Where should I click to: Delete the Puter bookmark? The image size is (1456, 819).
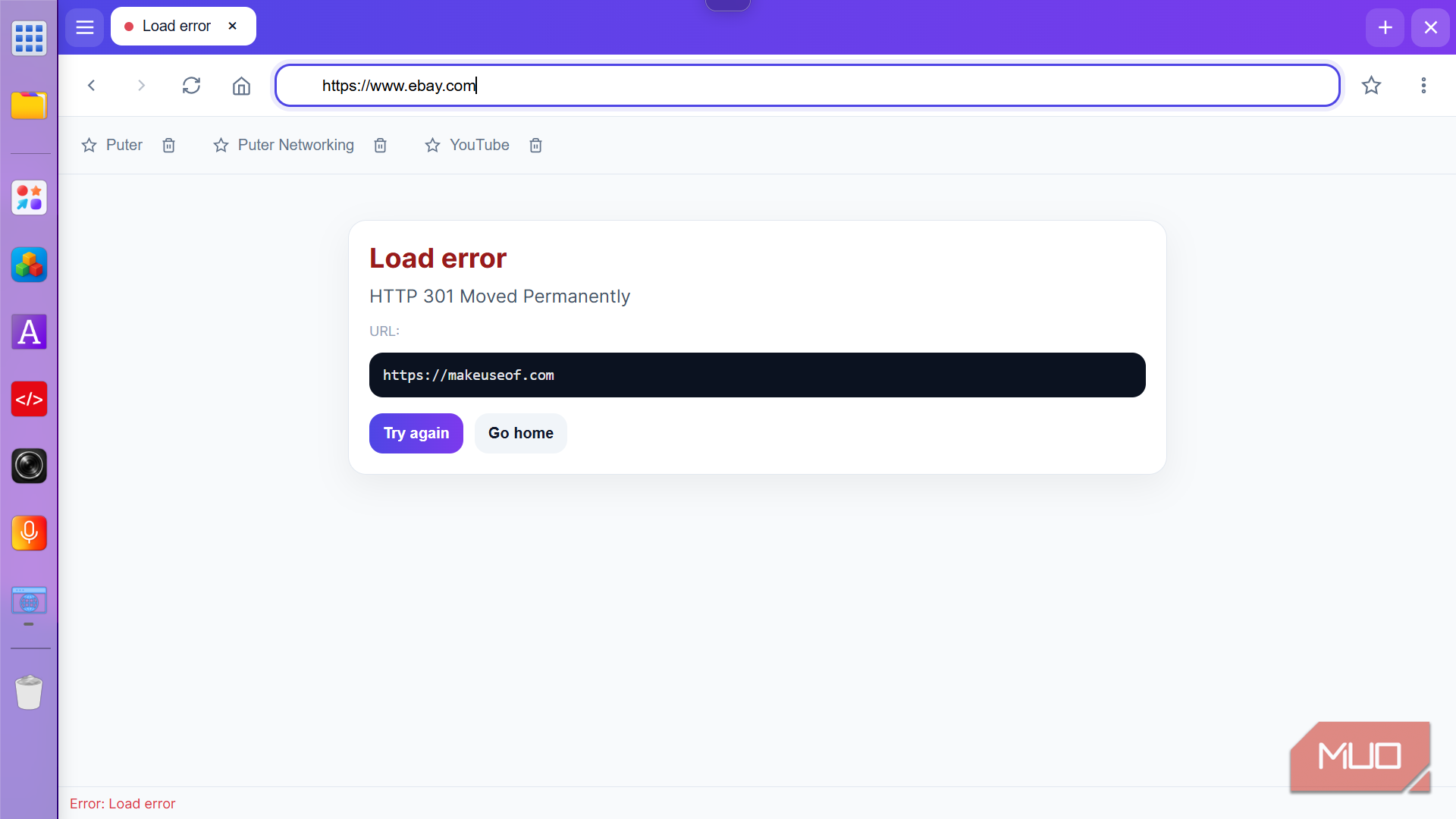pos(169,146)
